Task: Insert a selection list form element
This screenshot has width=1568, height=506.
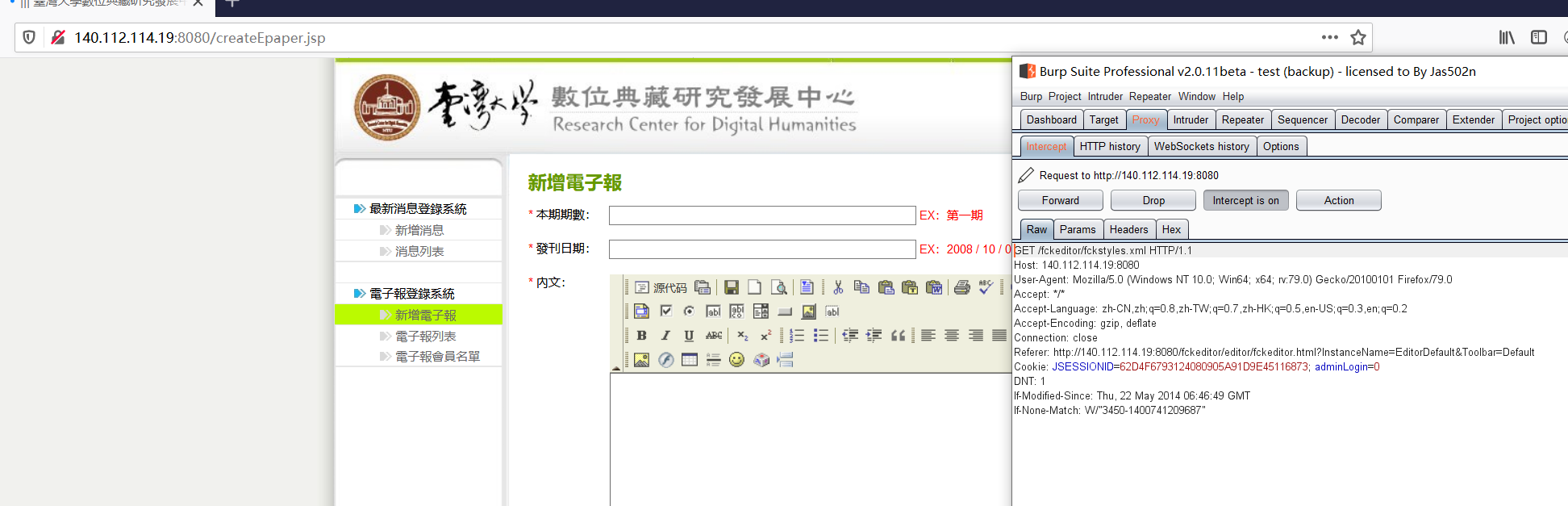Action: coord(761,312)
